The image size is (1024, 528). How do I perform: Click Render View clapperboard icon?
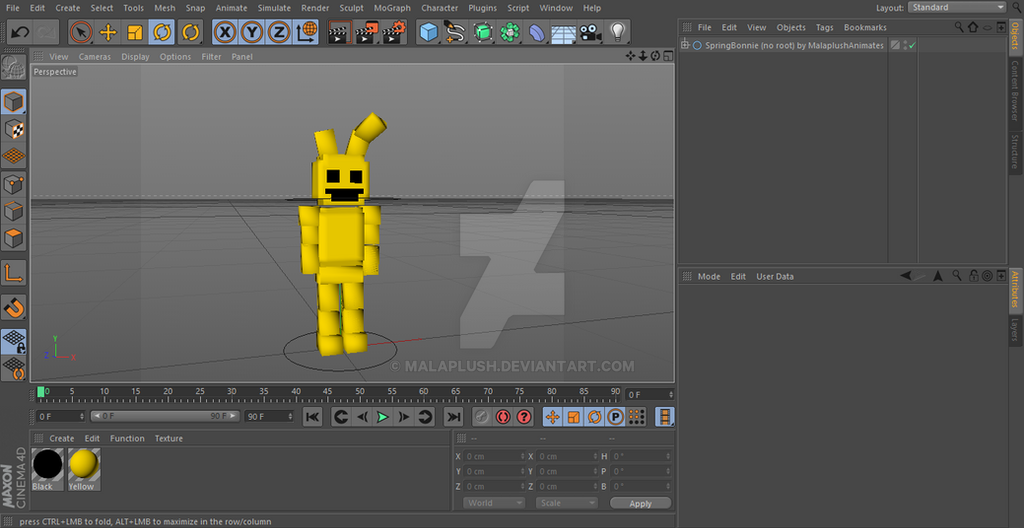click(340, 31)
